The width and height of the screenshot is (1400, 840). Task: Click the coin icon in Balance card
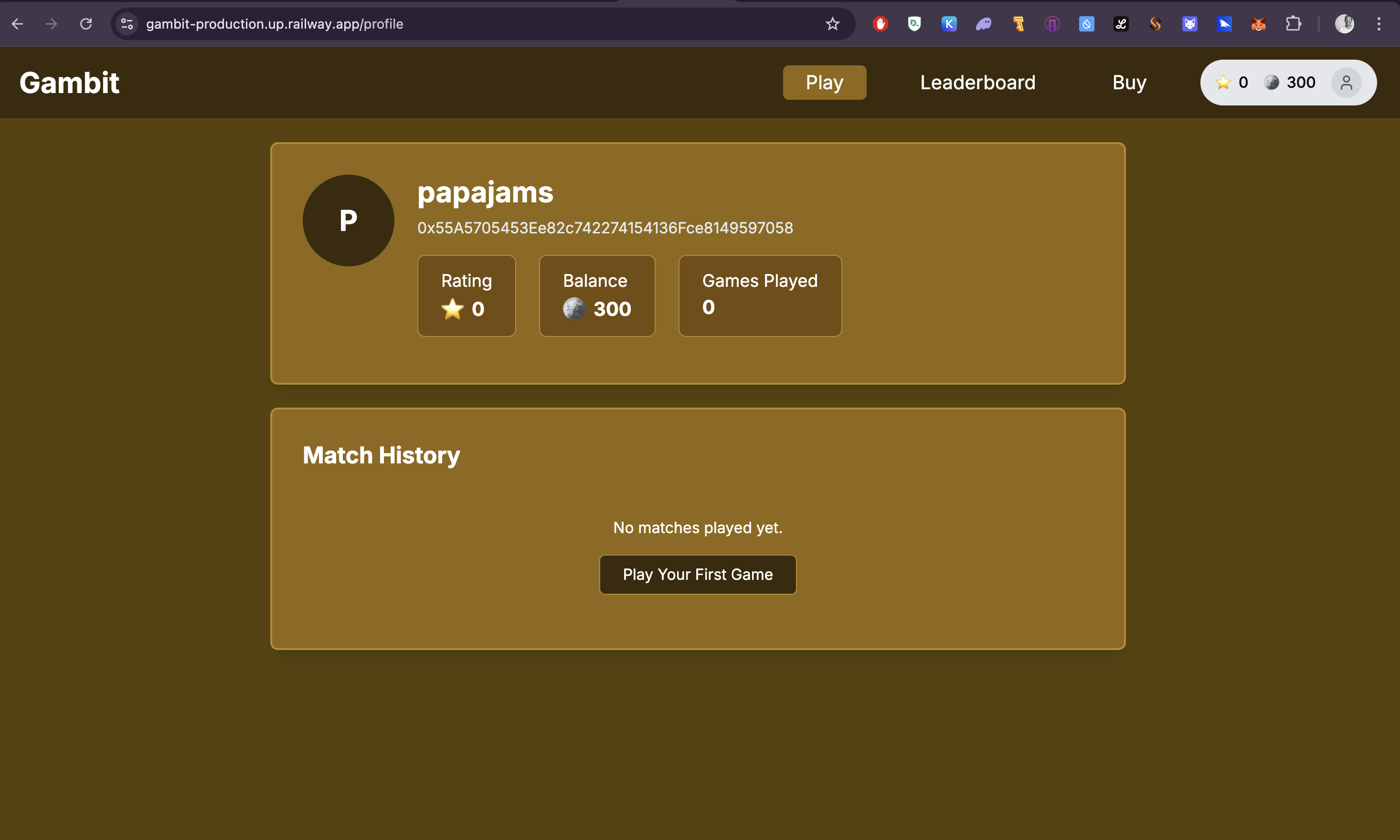click(574, 309)
